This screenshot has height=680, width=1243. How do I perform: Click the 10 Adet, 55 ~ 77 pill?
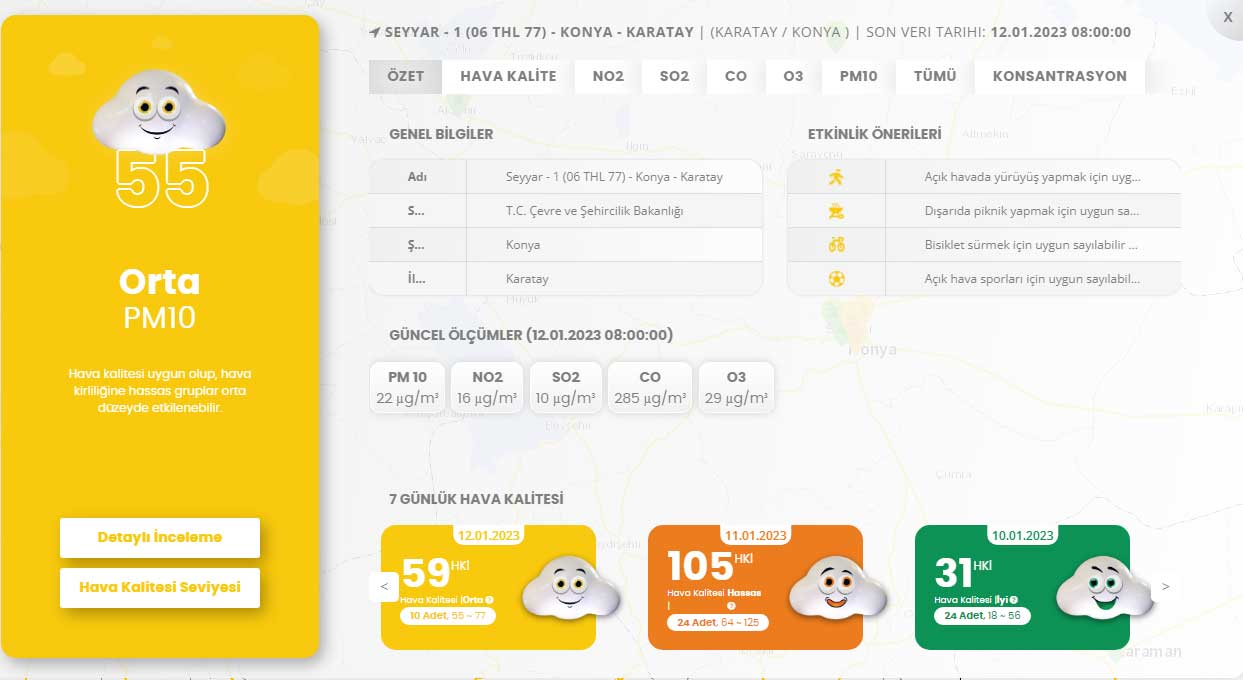click(449, 616)
